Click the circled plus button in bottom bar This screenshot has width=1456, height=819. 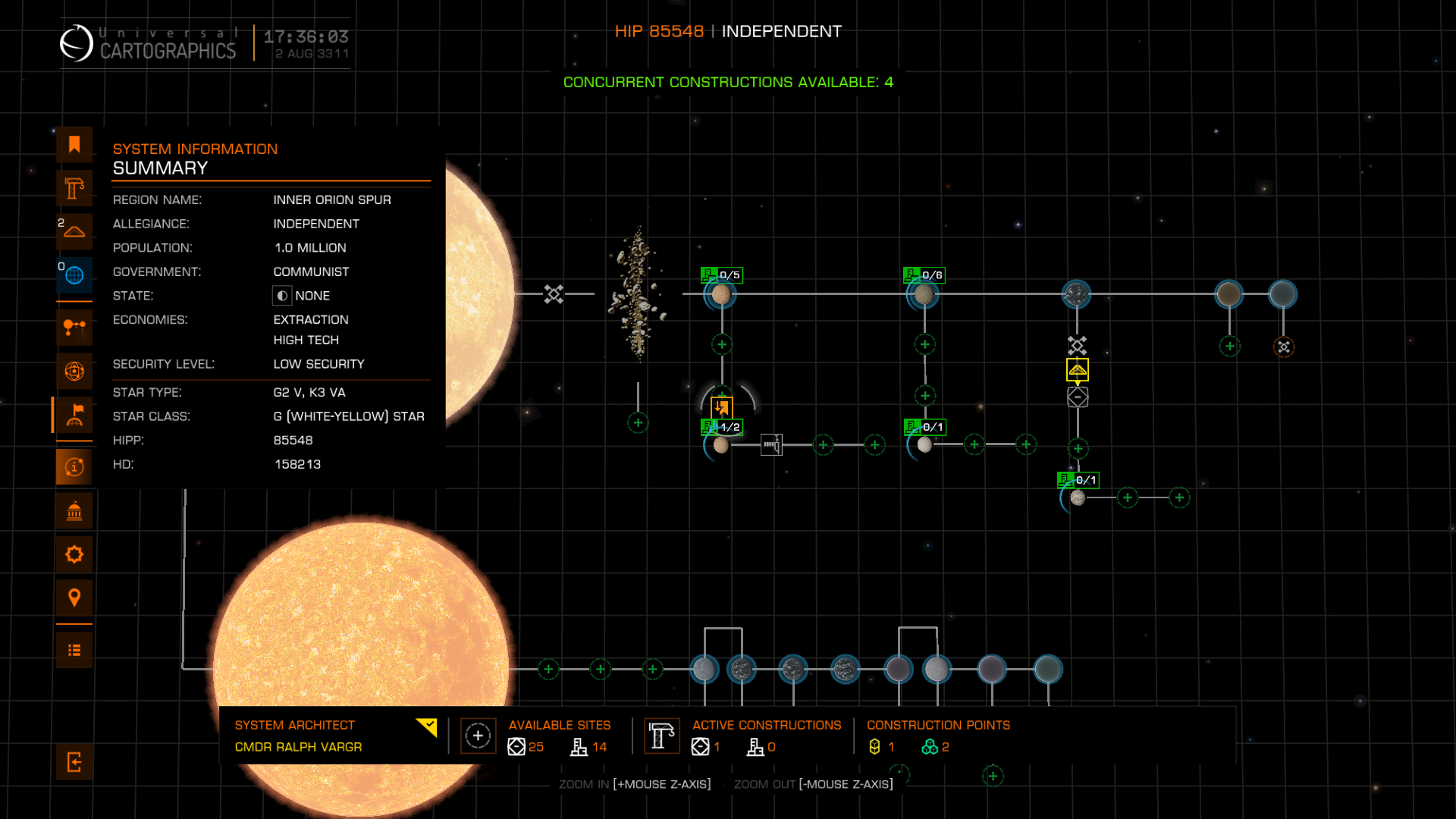(478, 736)
